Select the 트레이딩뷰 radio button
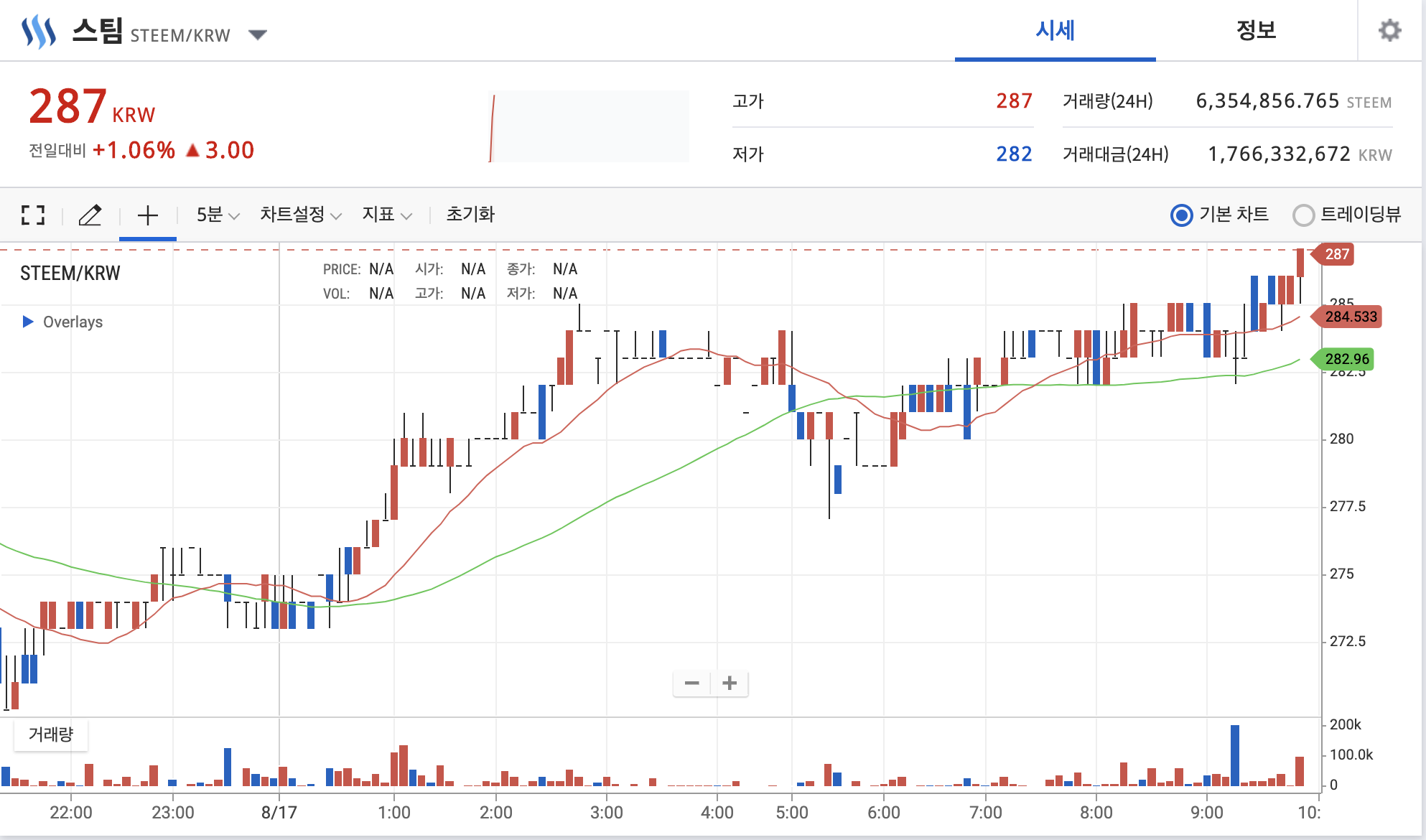1426x840 pixels. point(1303,215)
